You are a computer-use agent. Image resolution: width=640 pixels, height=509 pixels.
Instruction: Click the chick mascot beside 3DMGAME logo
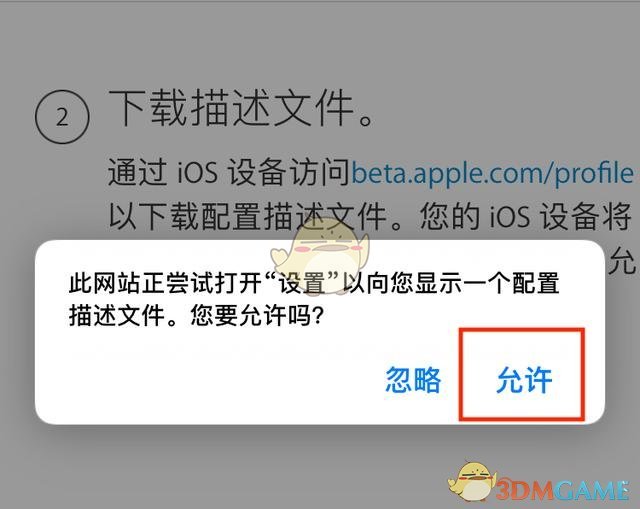(x=472, y=482)
